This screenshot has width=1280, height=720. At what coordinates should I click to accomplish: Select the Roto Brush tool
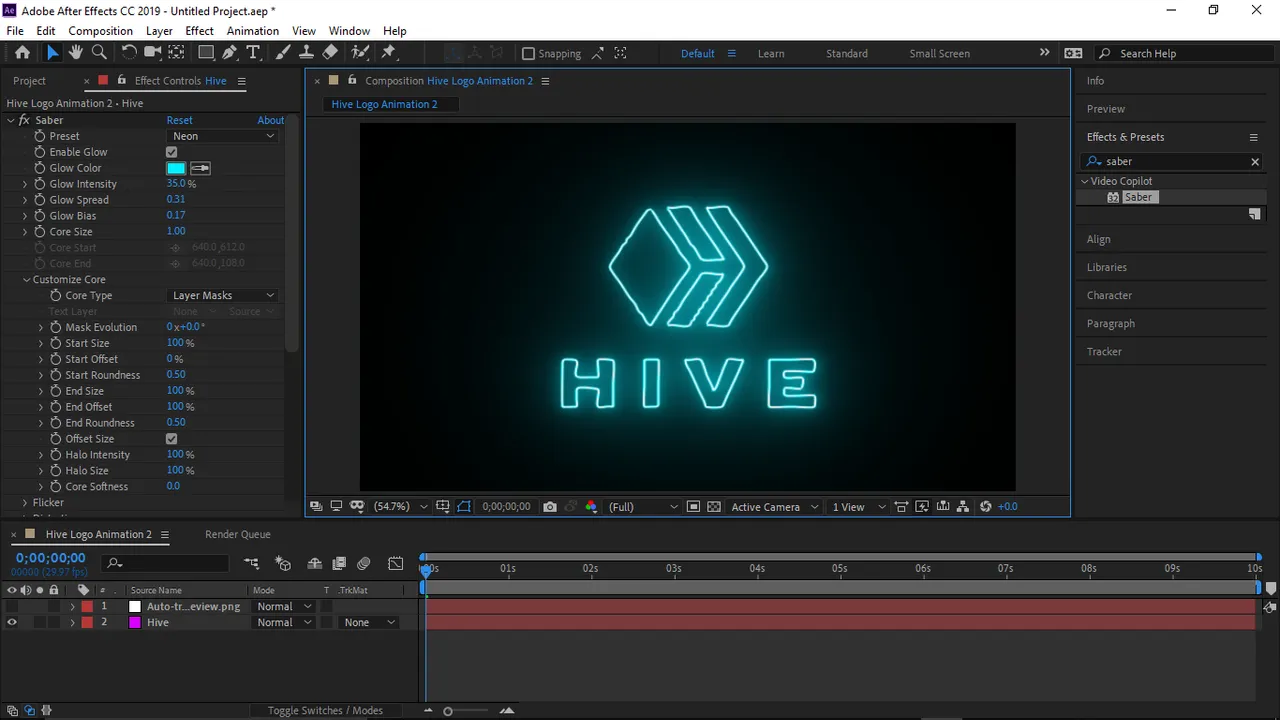click(x=360, y=53)
